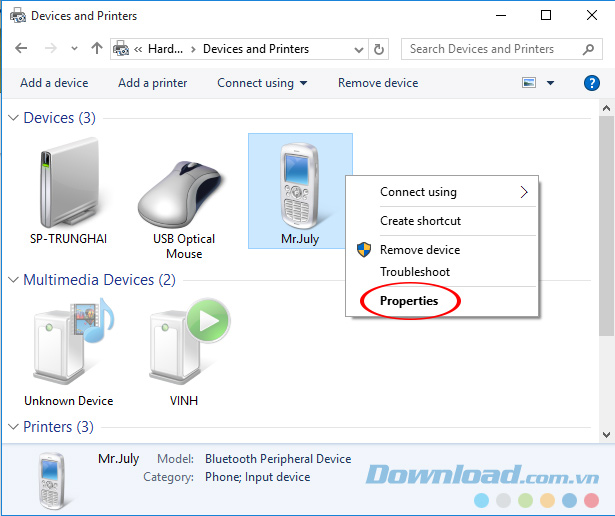Click the change view icon
This screenshot has height=516, width=615.
pyautogui.click(x=529, y=83)
